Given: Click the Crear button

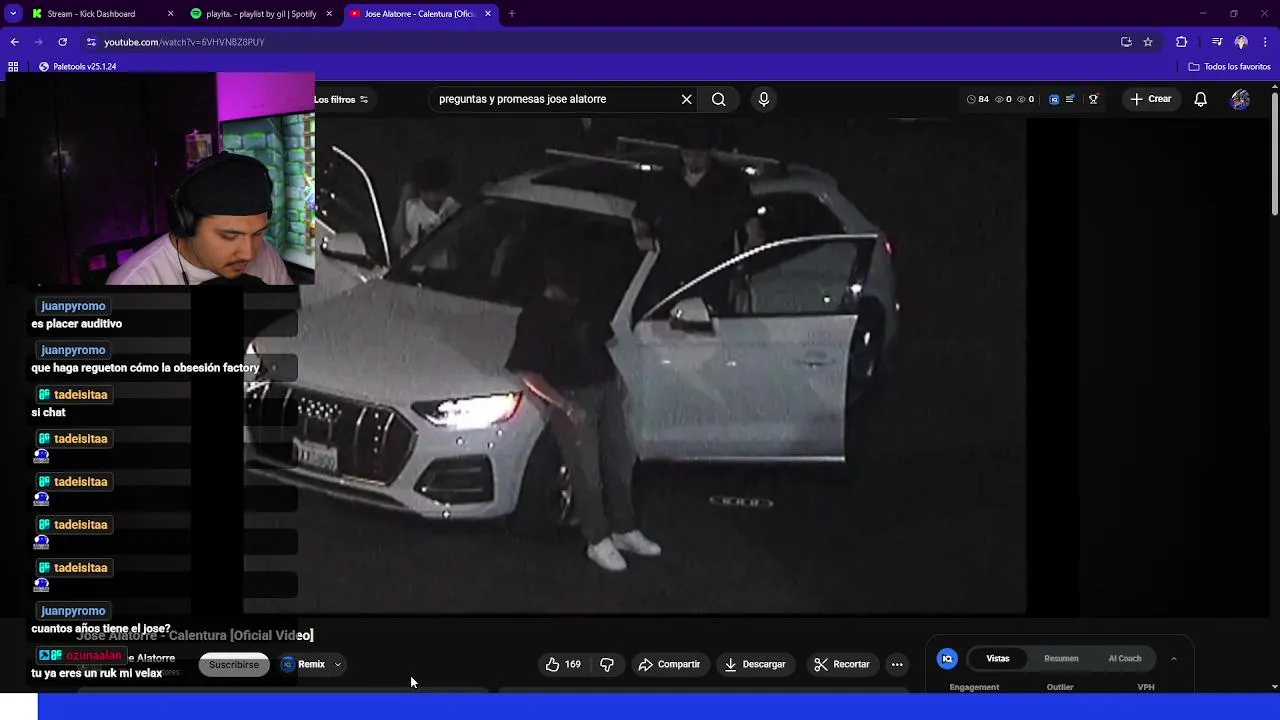Looking at the screenshot, I should (x=1150, y=99).
